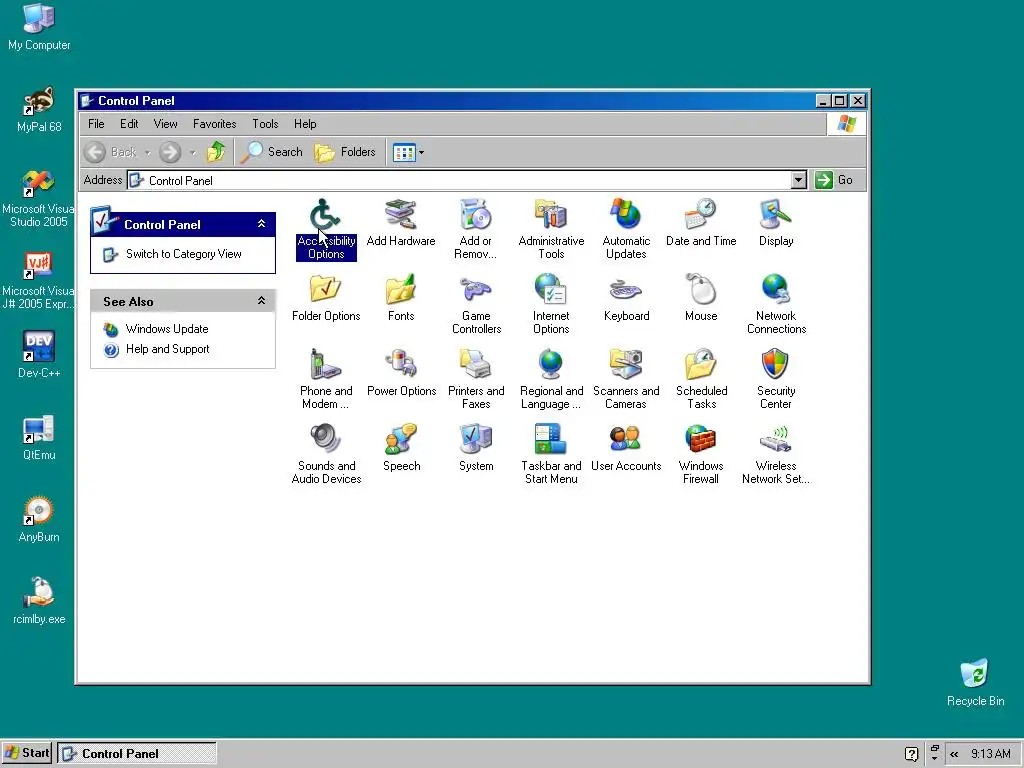1024x768 pixels.
Task: Click the Up folder toolbar icon
Action: coord(216,152)
